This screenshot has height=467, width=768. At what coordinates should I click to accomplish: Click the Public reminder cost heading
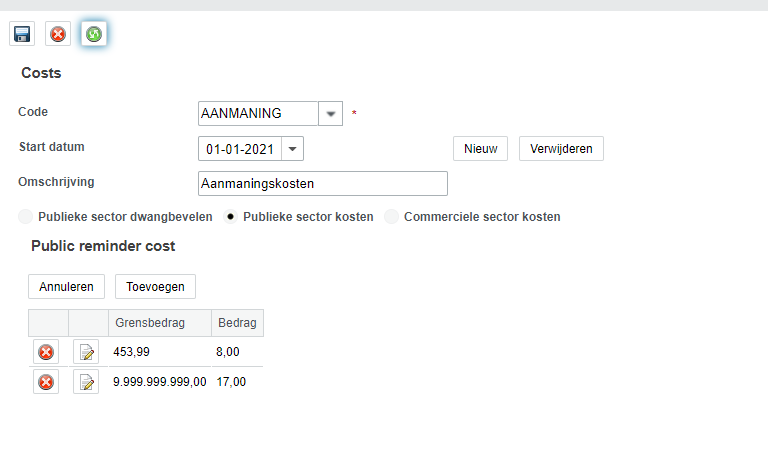(103, 246)
